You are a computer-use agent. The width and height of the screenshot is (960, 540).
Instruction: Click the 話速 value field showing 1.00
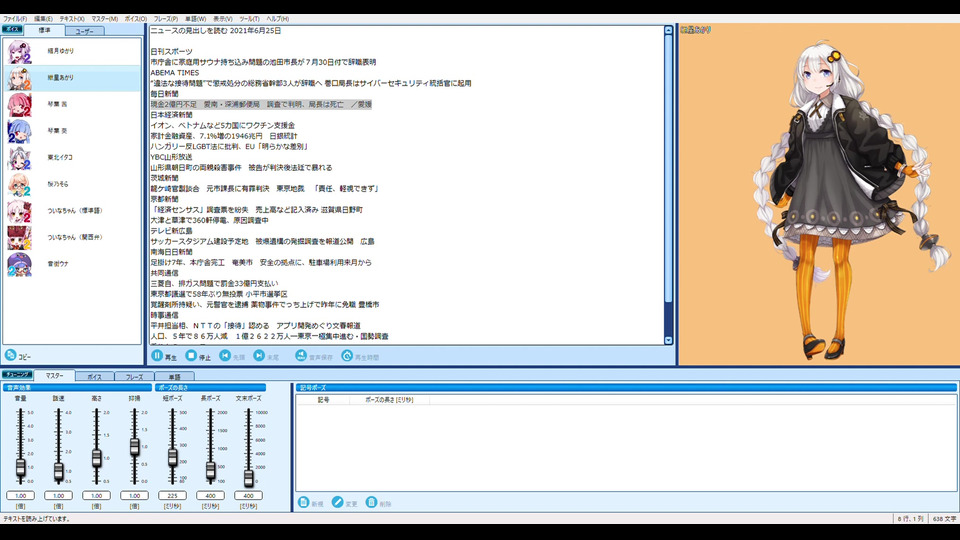(x=58, y=495)
